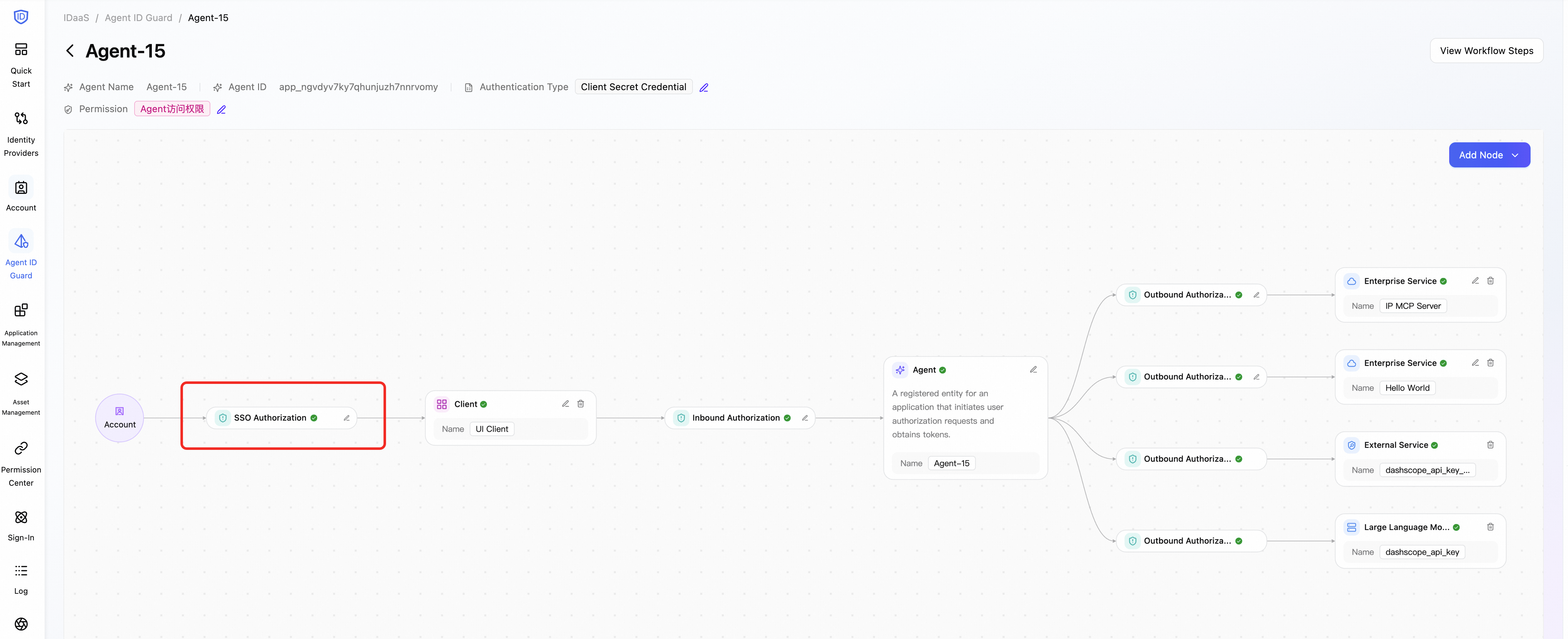Open the Add Node dropdown
This screenshot has height=639, width=1568.
[1489, 155]
